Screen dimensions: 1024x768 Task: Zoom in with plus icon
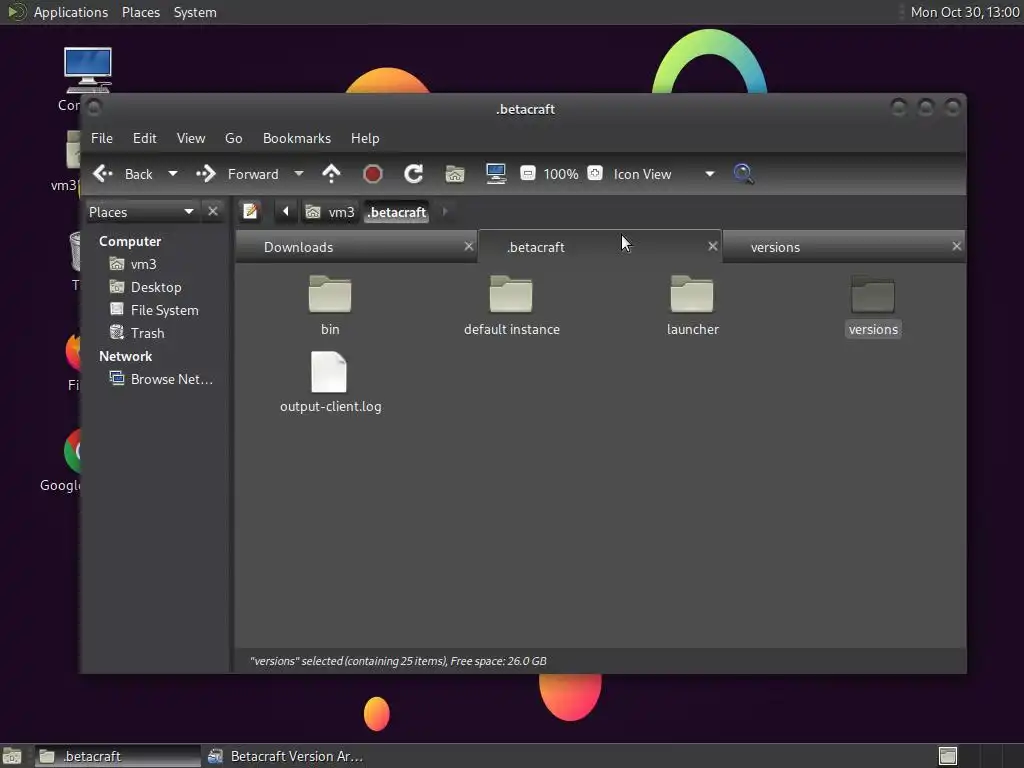pyautogui.click(x=595, y=173)
